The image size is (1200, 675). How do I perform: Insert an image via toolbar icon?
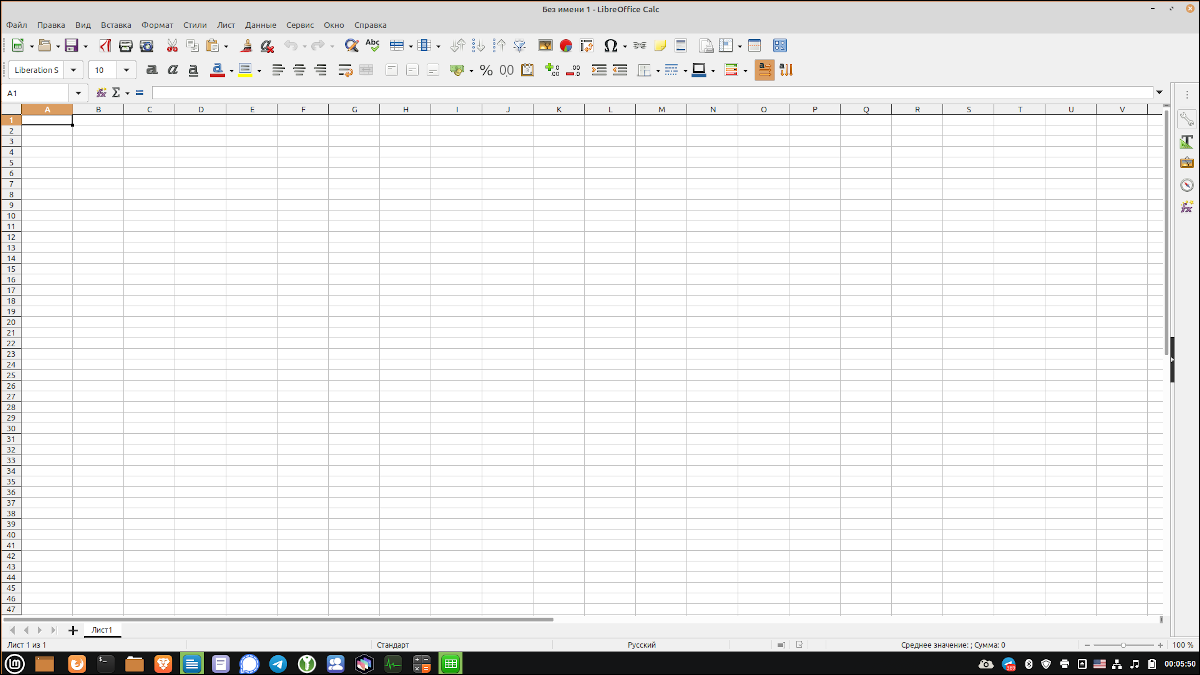[546, 45]
